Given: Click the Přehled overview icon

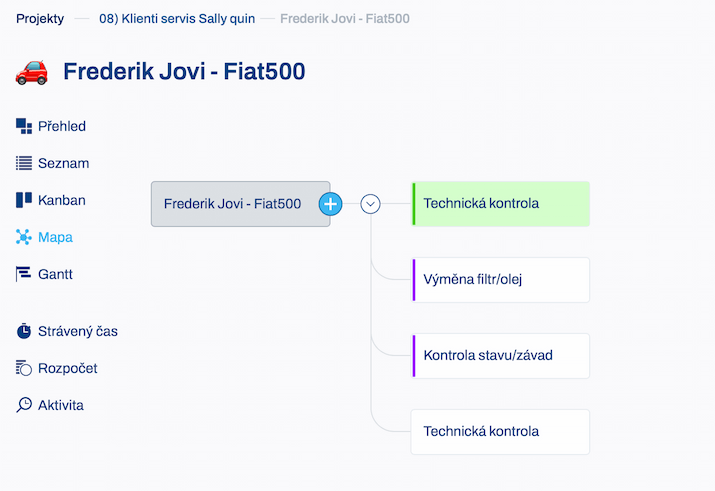Looking at the screenshot, I should click(24, 126).
